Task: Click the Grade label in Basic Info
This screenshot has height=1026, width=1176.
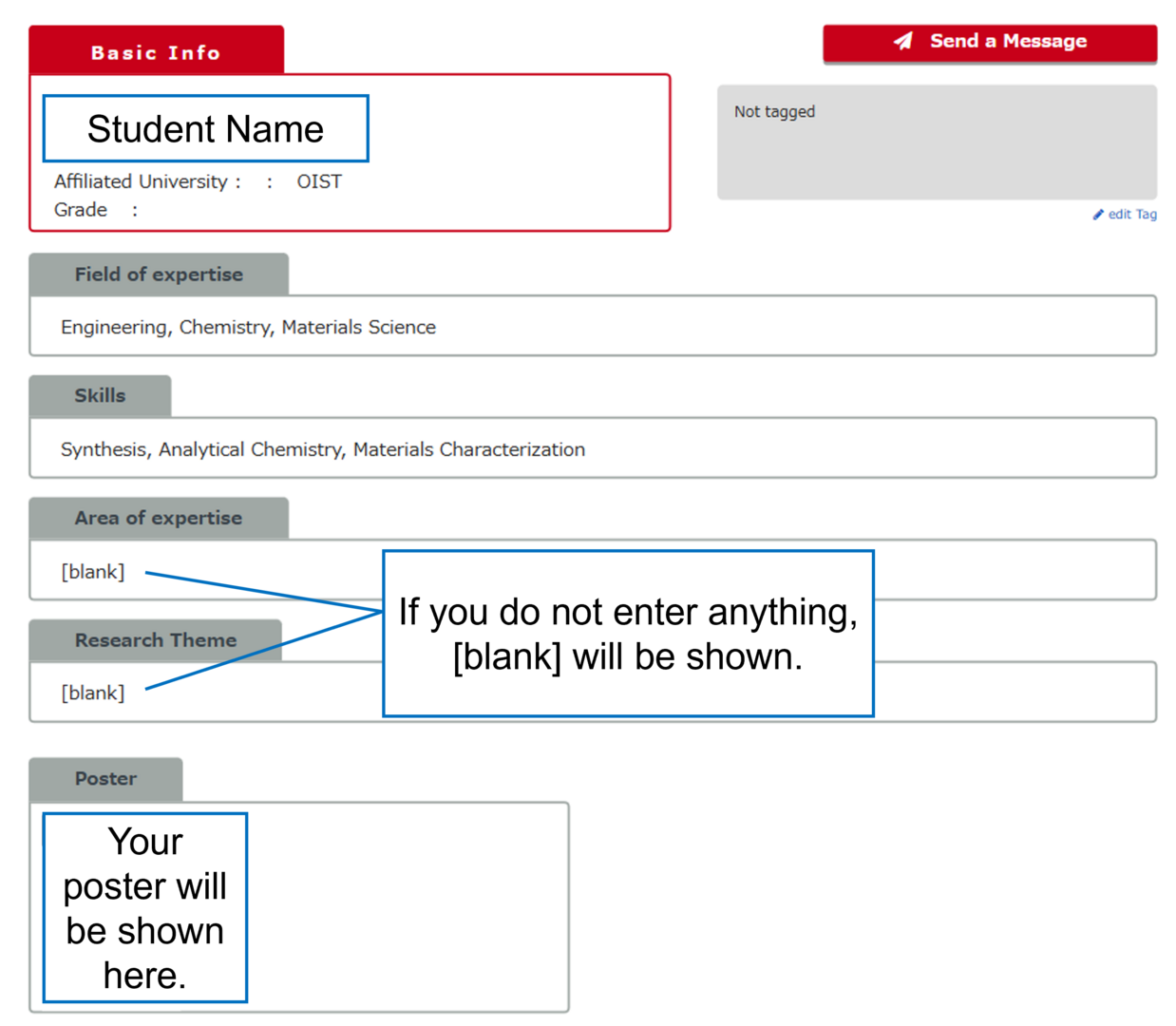Action: 81,210
